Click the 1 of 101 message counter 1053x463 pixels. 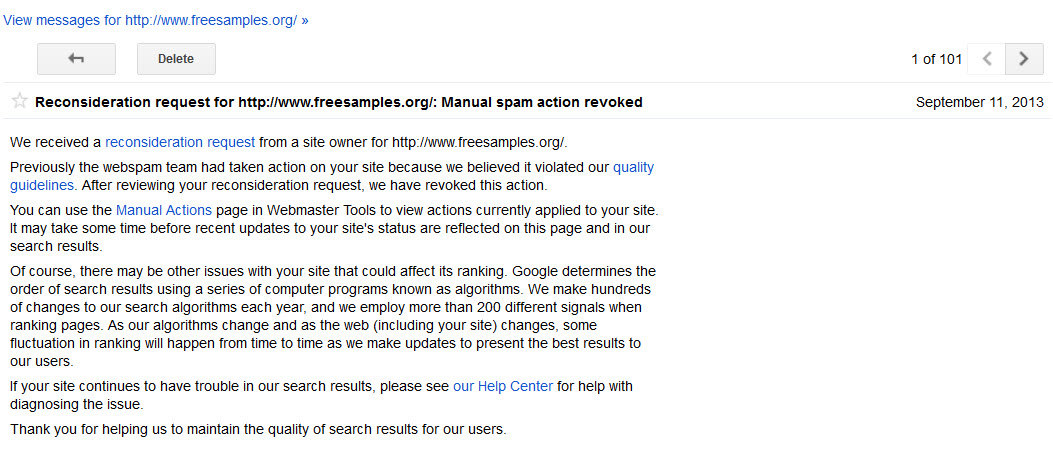[936, 59]
